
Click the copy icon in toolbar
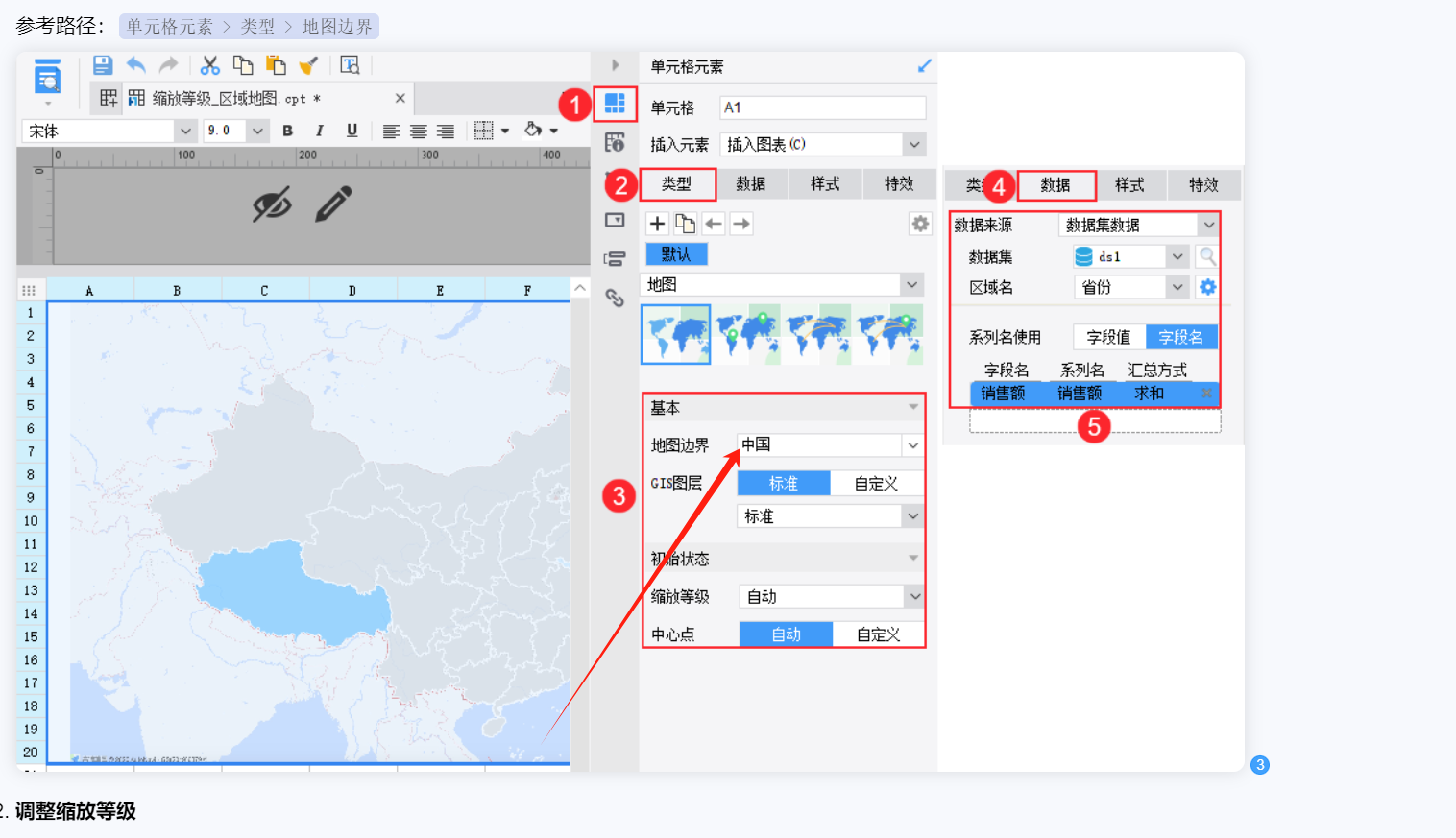pyautogui.click(x=243, y=65)
